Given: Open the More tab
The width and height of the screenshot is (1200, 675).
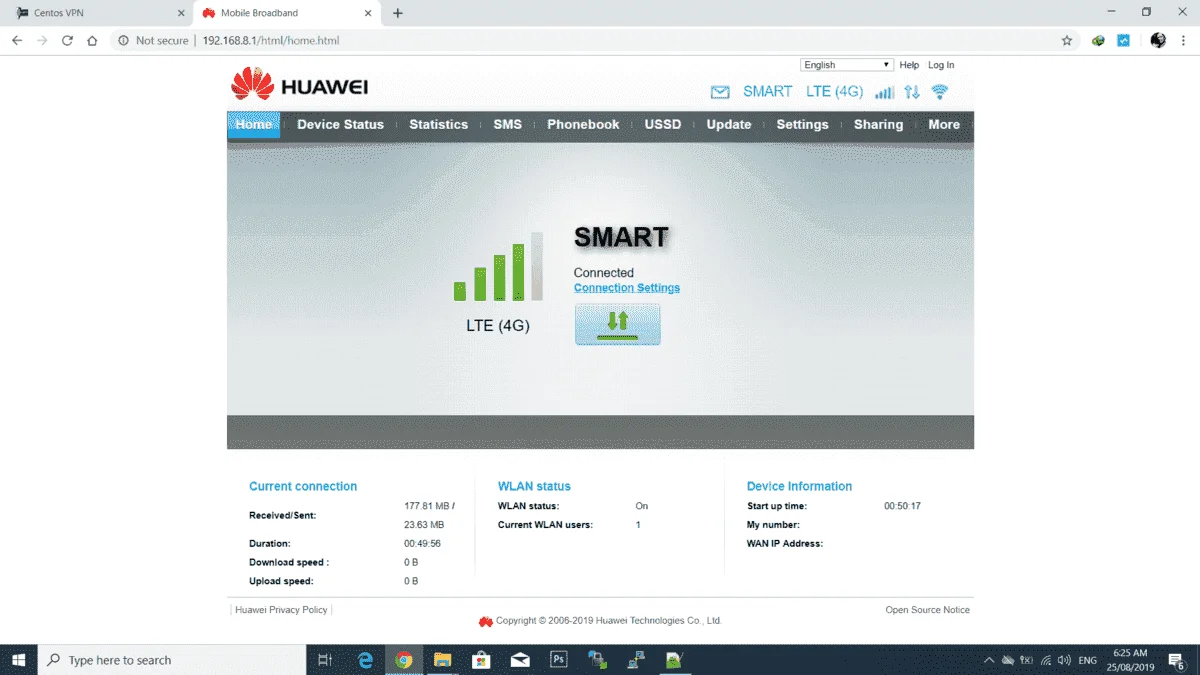Looking at the screenshot, I should (944, 125).
